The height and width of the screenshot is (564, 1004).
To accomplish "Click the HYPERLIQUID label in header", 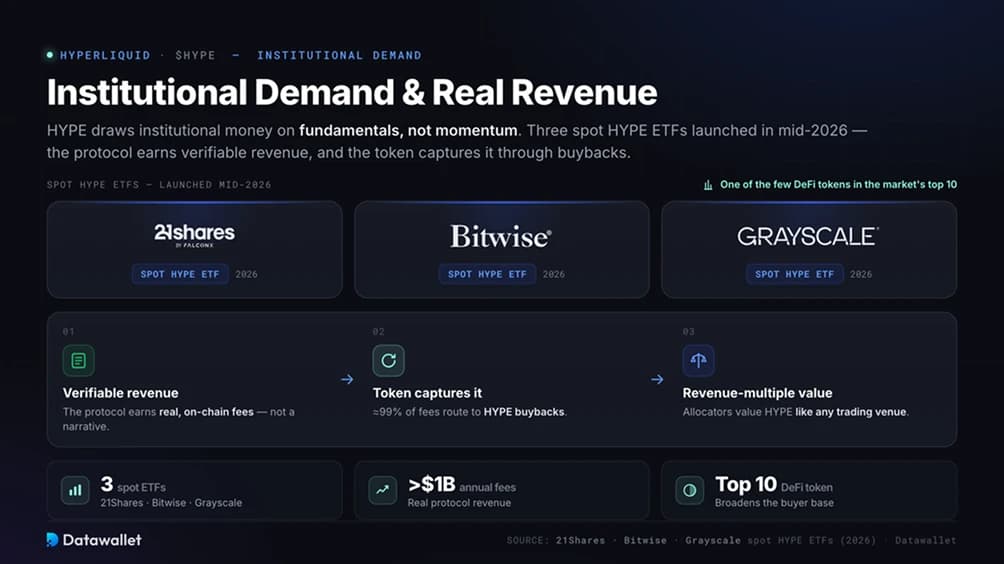I will coord(105,55).
